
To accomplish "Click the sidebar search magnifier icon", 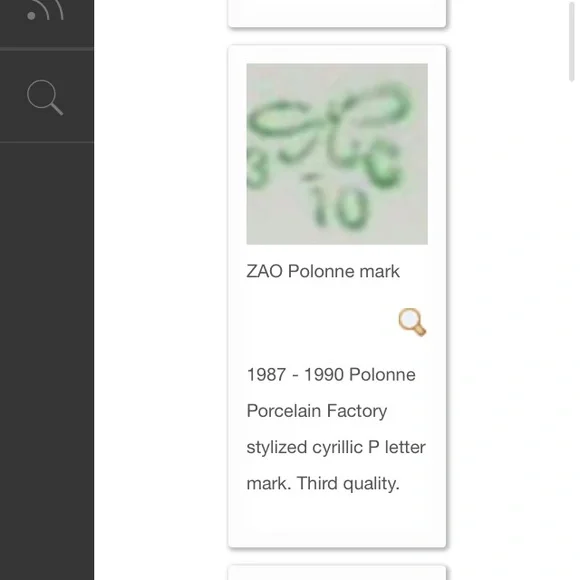I will [45, 97].
